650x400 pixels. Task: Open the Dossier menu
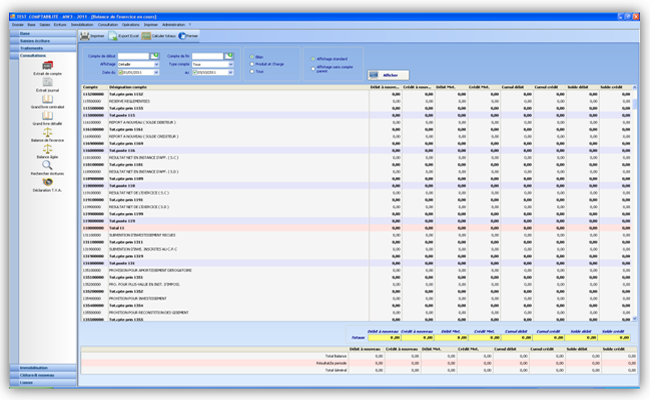click(x=18, y=25)
